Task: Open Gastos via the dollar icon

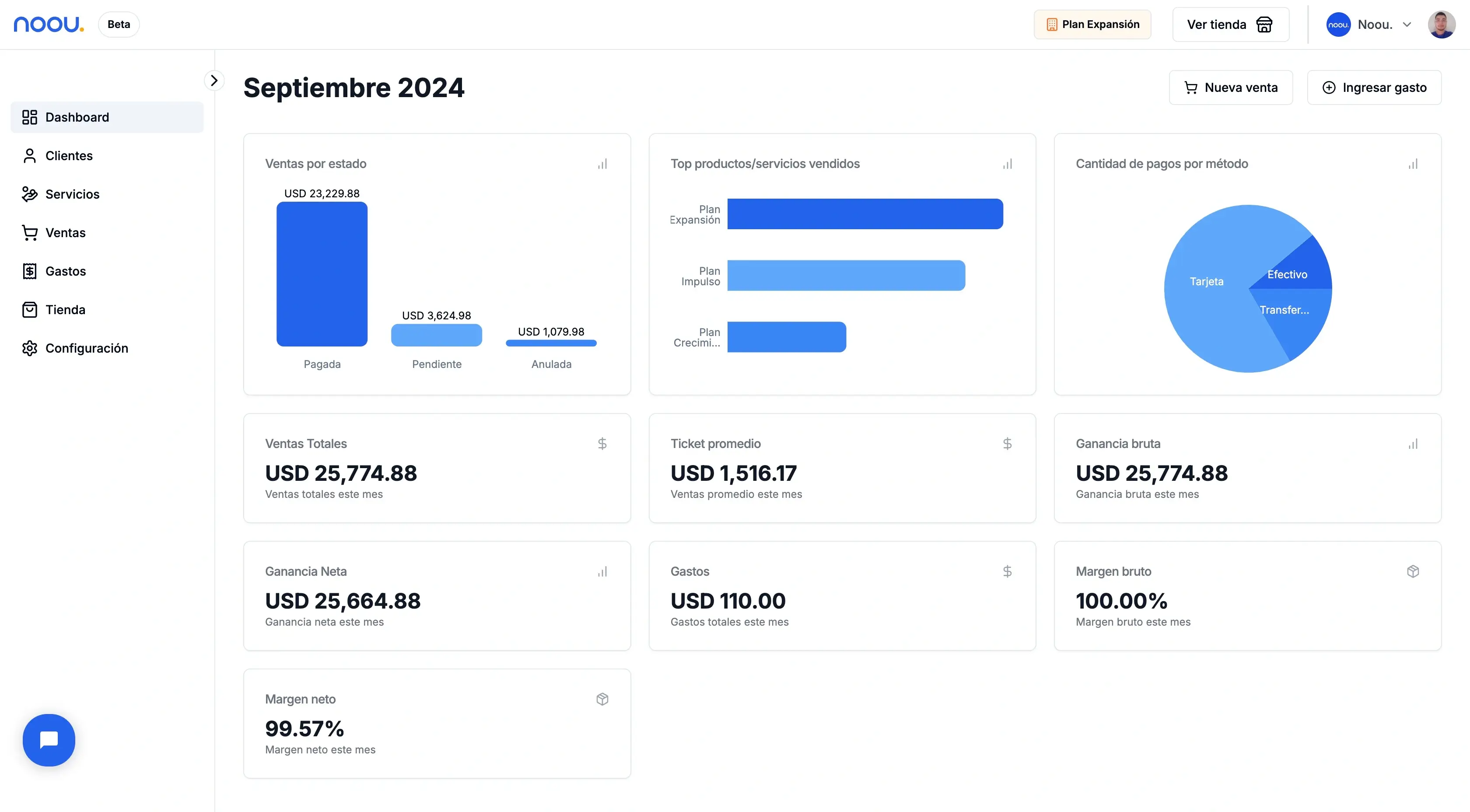Action: [x=30, y=271]
